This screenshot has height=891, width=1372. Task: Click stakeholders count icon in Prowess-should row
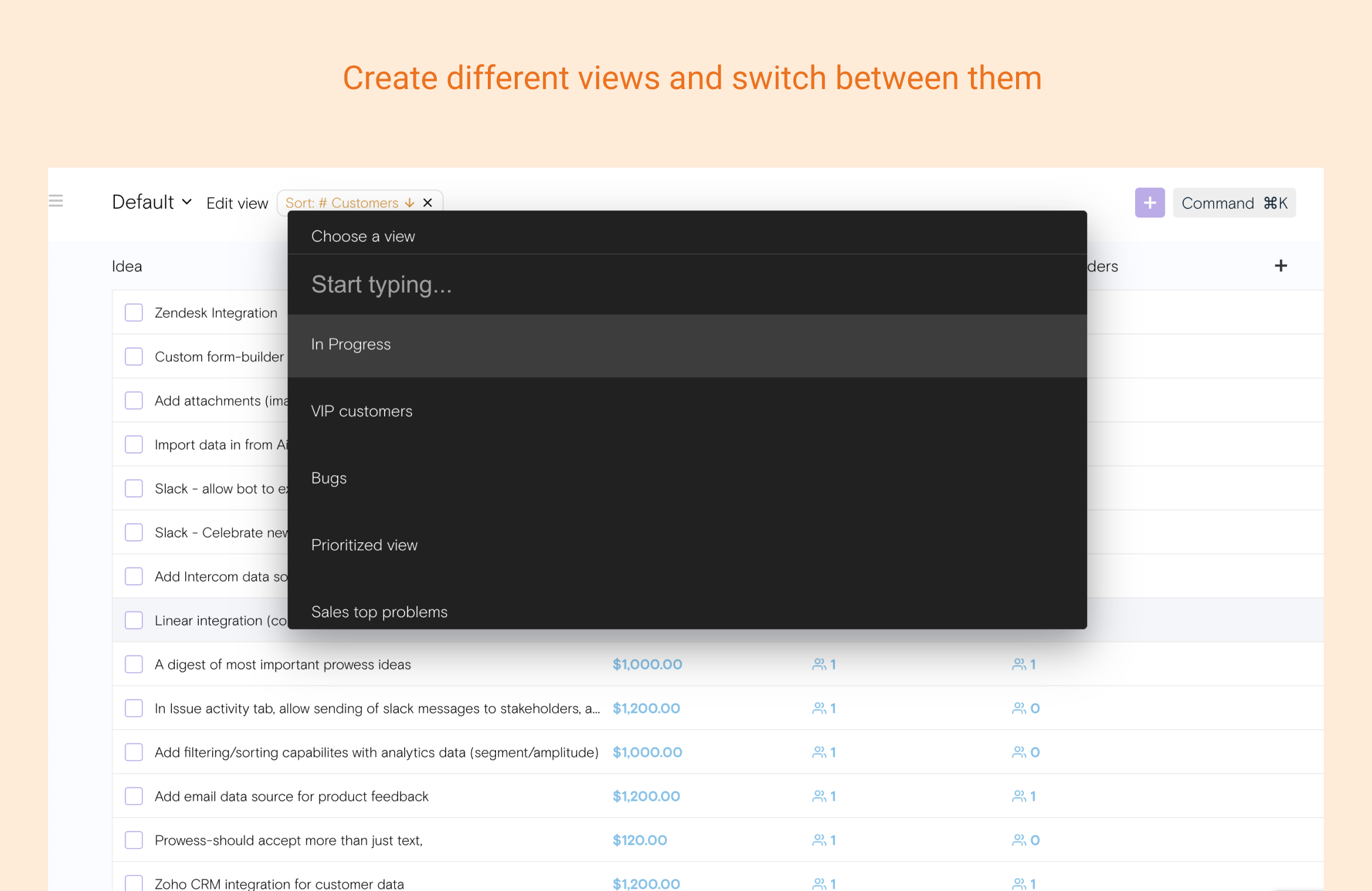tap(1019, 840)
